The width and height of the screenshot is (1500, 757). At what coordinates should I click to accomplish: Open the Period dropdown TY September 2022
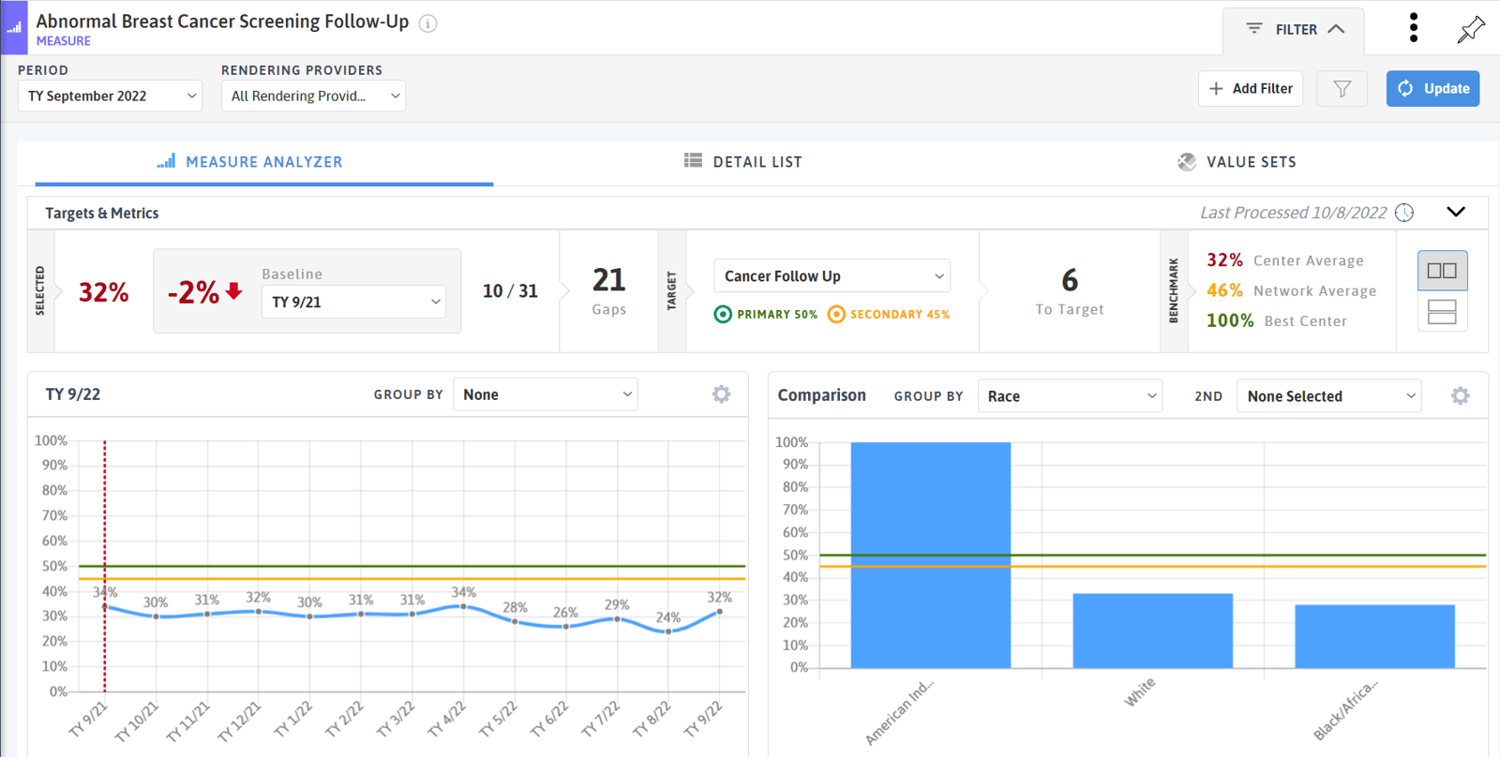110,96
